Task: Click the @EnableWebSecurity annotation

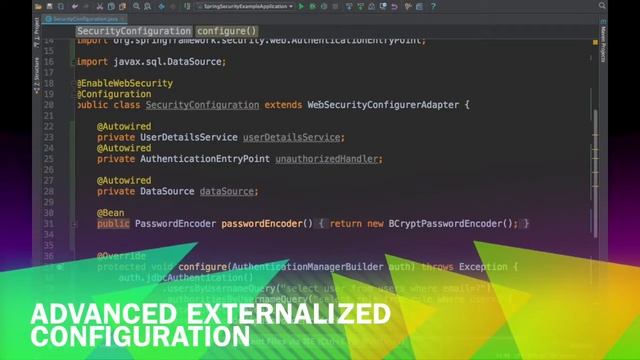Action: 125,83
